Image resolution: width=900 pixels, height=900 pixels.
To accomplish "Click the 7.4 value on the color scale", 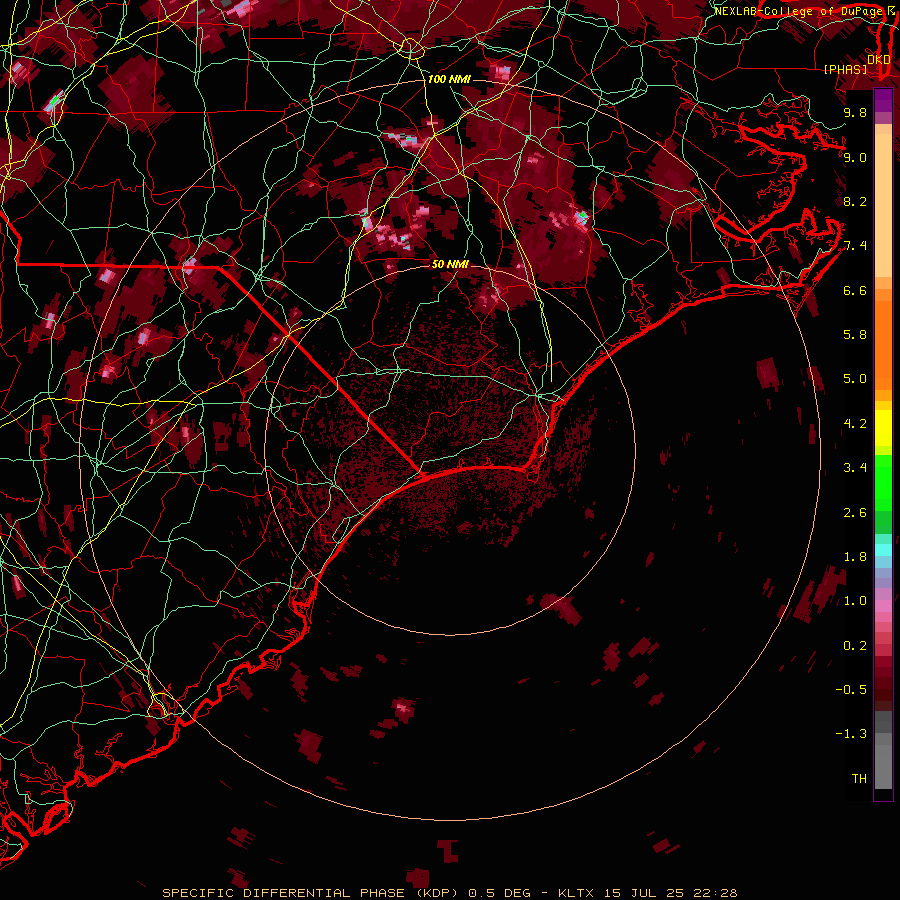I will click(855, 246).
